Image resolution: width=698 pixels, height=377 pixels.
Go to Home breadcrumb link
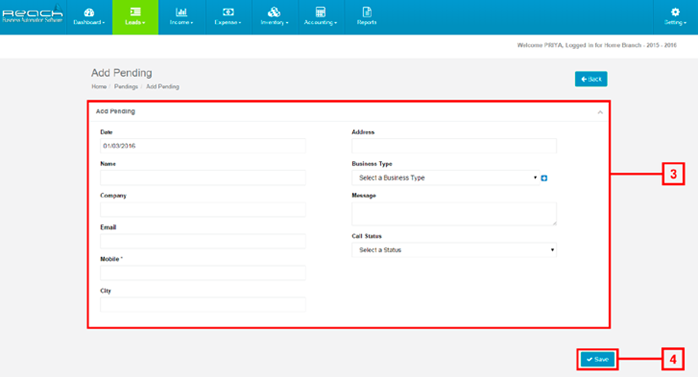click(x=99, y=86)
